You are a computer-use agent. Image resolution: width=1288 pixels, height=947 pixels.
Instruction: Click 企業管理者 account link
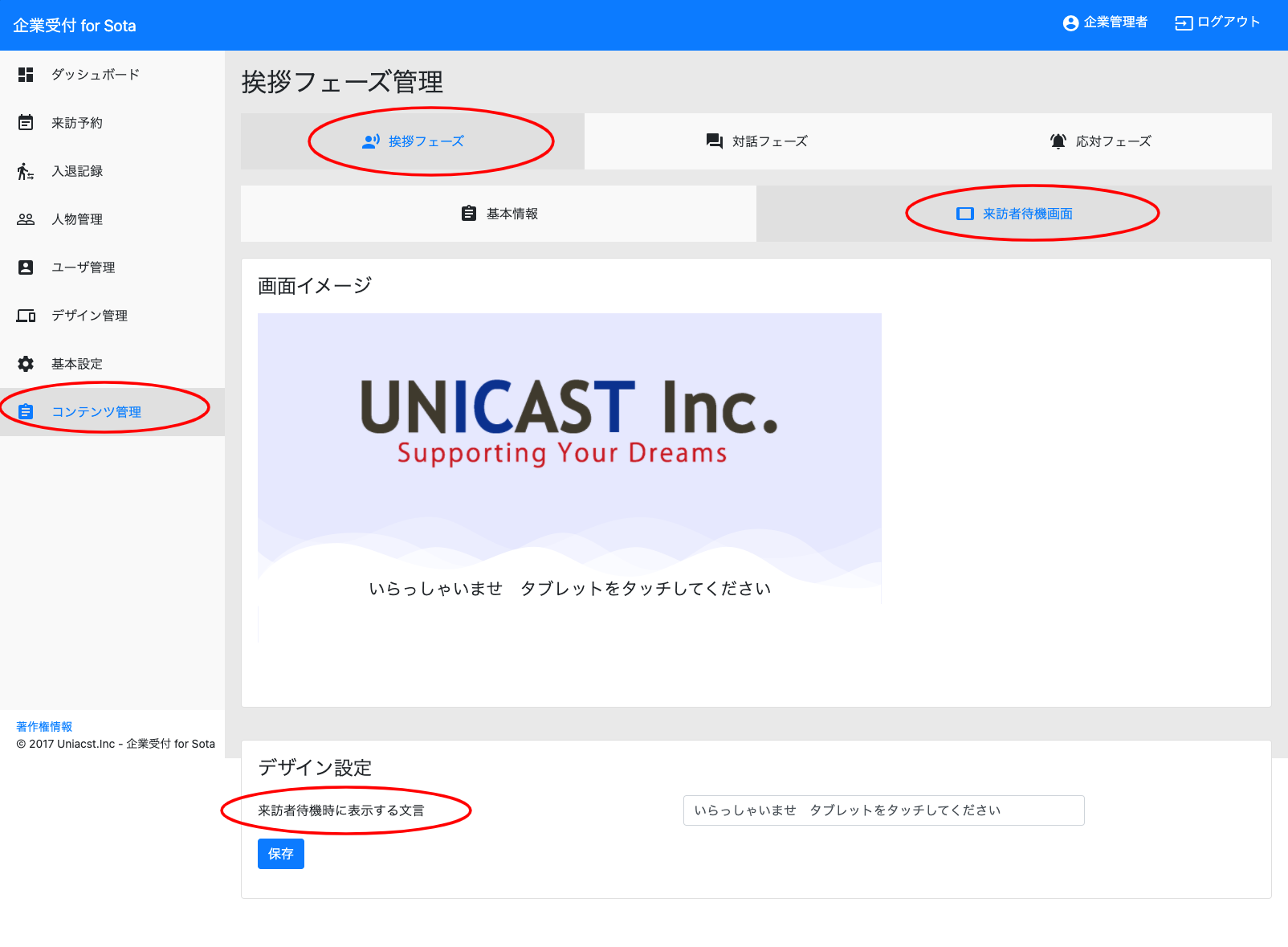coord(1105,22)
